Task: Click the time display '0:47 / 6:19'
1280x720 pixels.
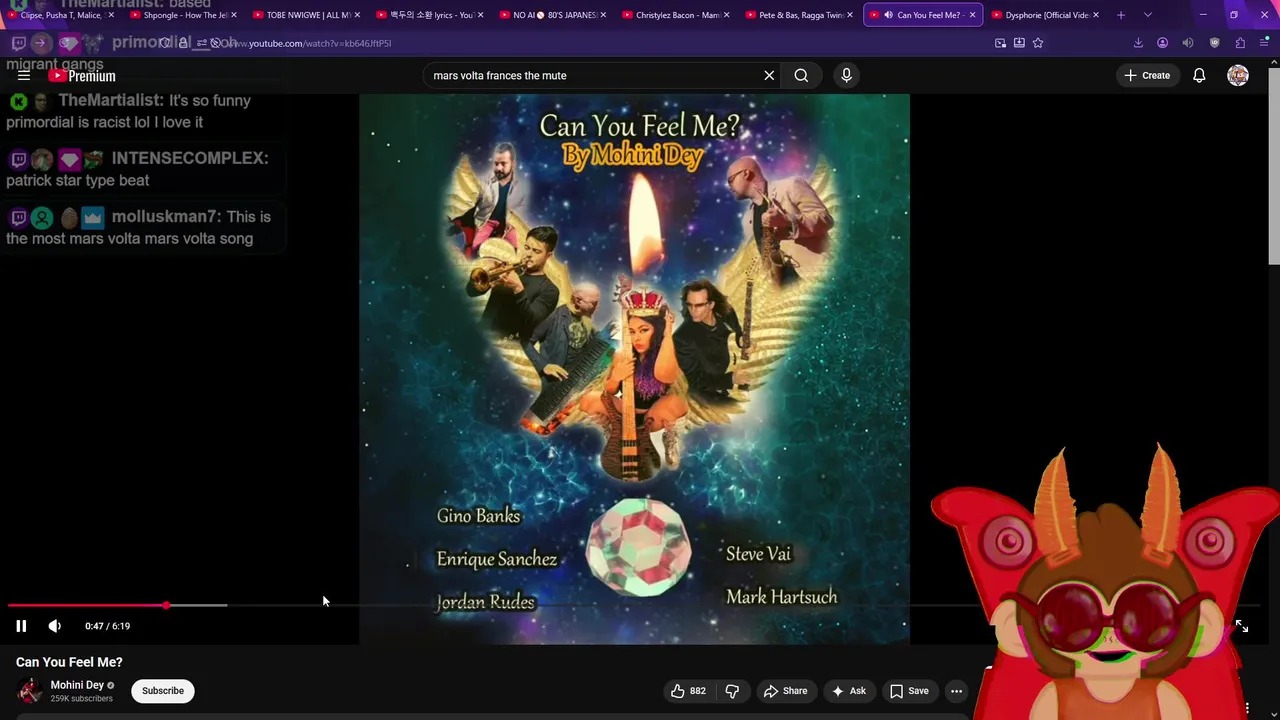Action: [107, 626]
